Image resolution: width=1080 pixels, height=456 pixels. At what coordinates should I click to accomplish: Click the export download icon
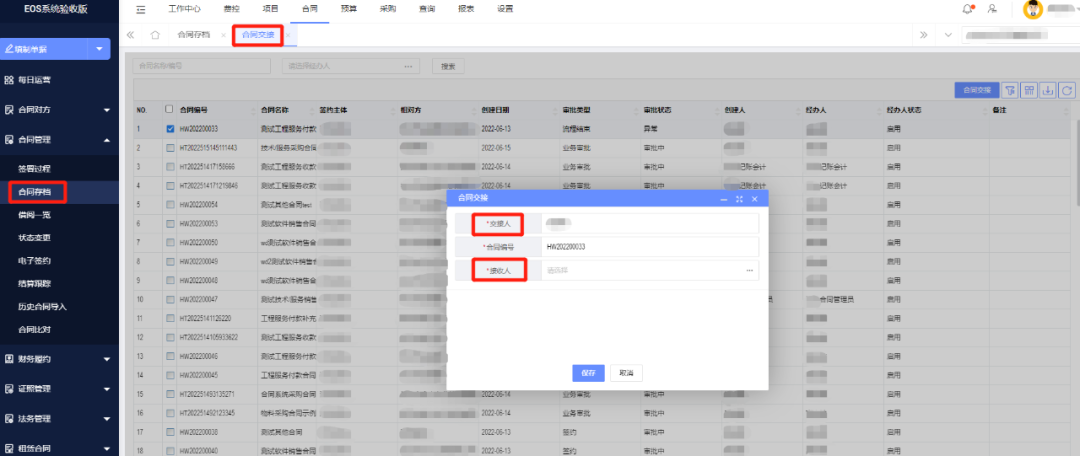click(1048, 90)
